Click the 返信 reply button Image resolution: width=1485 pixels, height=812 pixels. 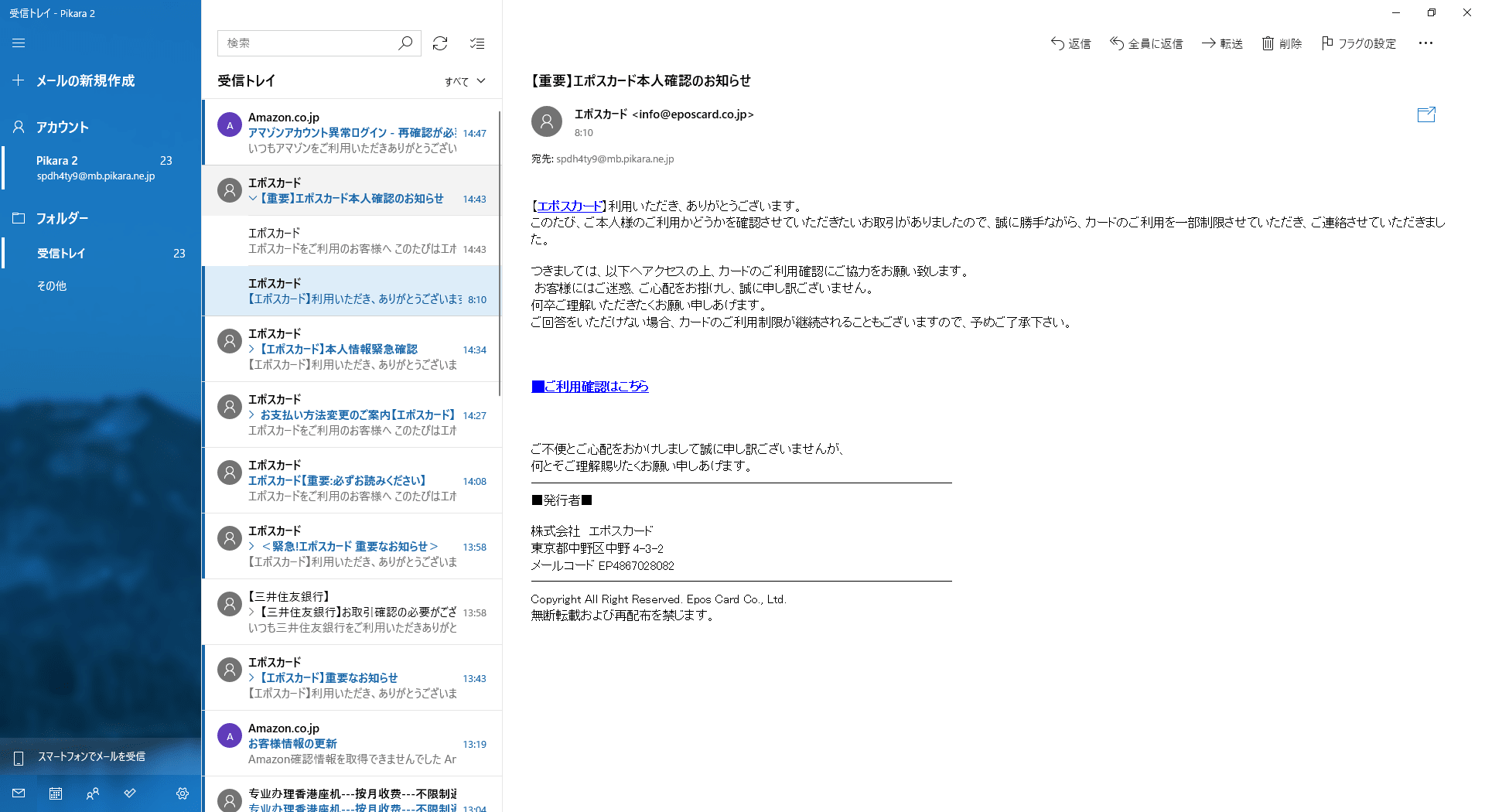pos(1070,43)
